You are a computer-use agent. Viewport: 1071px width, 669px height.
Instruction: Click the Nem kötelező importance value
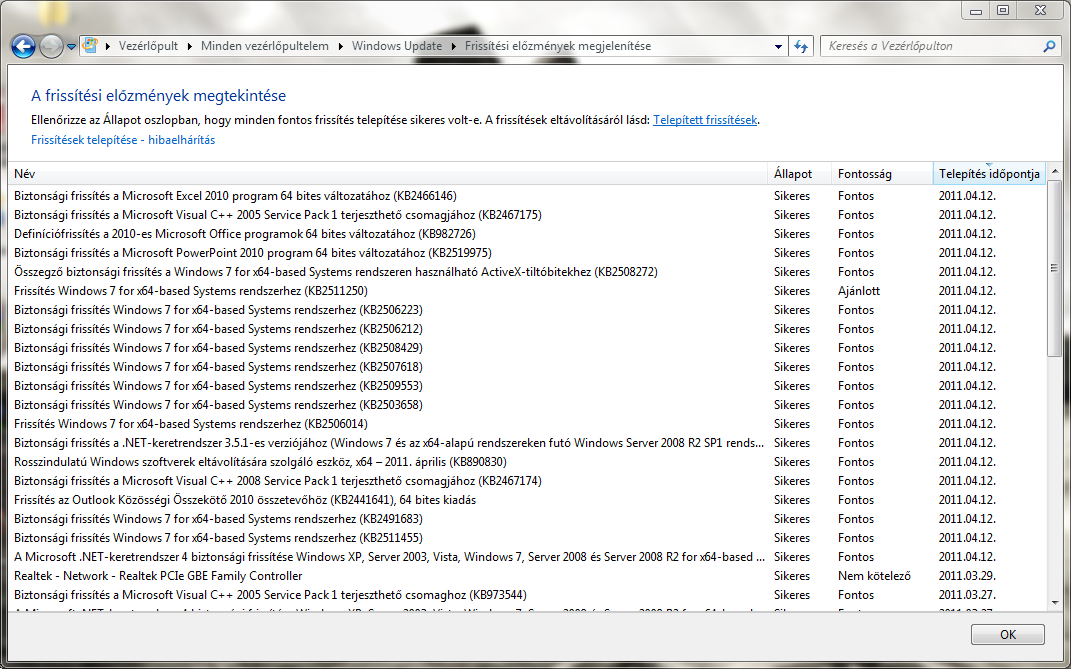(874, 577)
